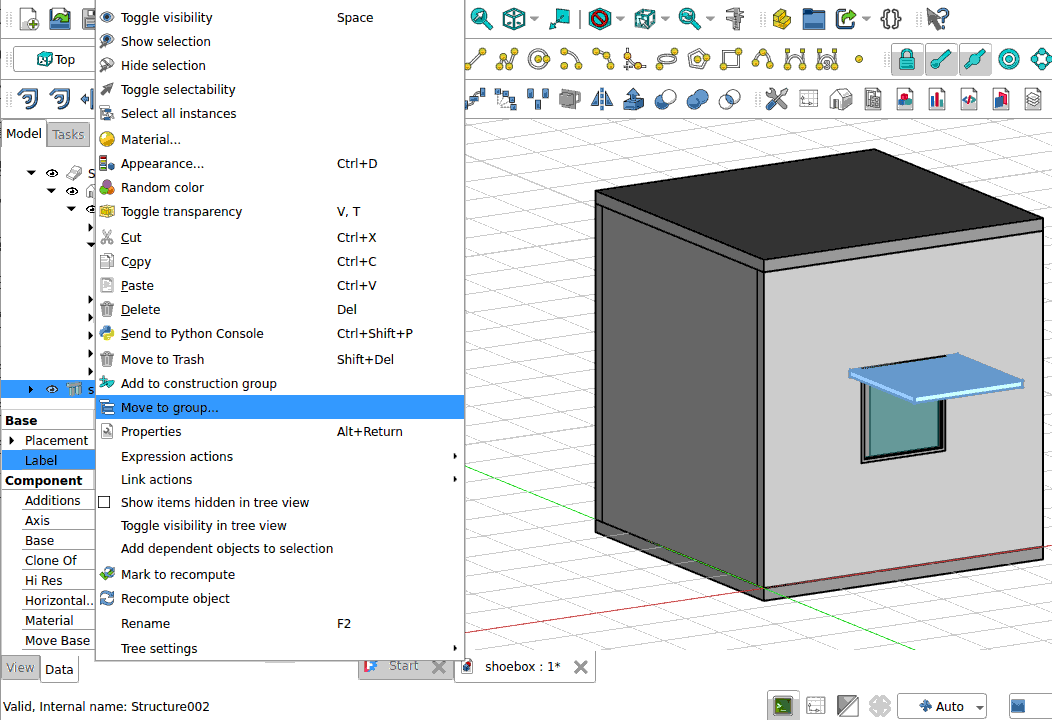Click the blue awning on the 3D model
Screen dimensions: 1052x720
tap(930, 374)
